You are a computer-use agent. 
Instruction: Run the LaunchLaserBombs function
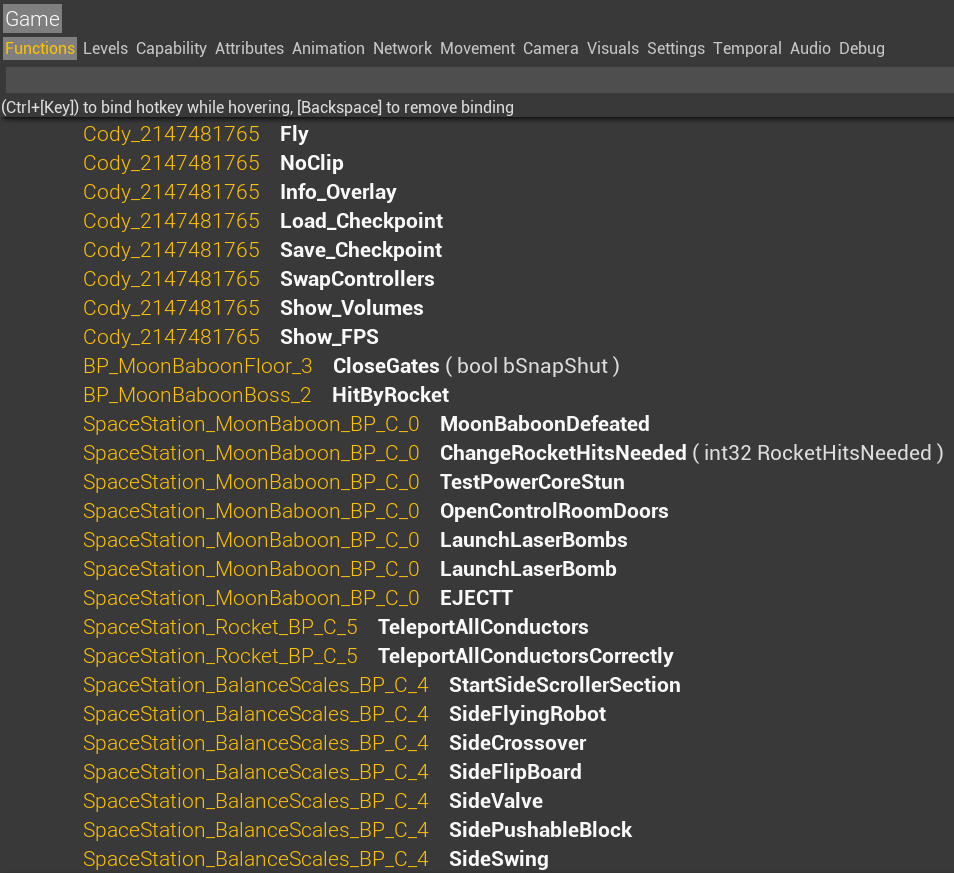pos(534,540)
